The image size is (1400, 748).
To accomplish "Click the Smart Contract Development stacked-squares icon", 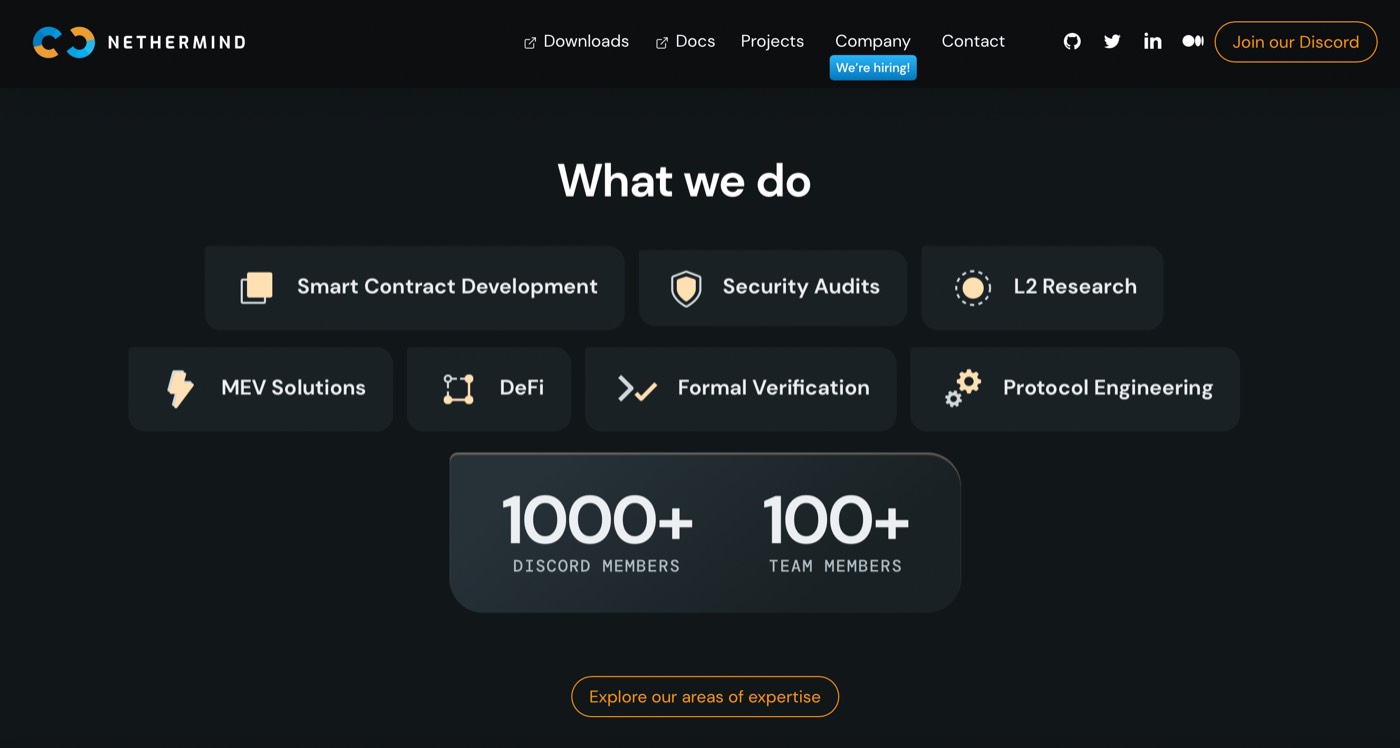I will pyautogui.click(x=257, y=288).
